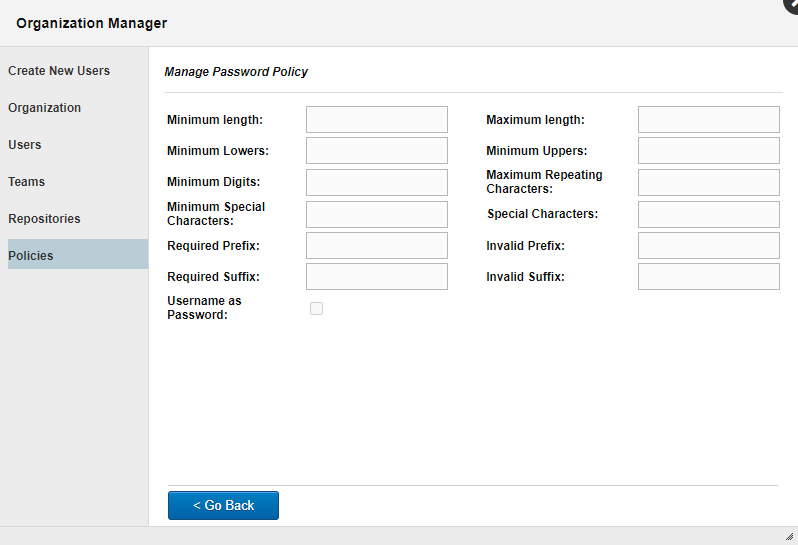This screenshot has height=545, width=798.
Task: Click the Organization Manager title
Action: pyautogui.click(x=92, y=23)
